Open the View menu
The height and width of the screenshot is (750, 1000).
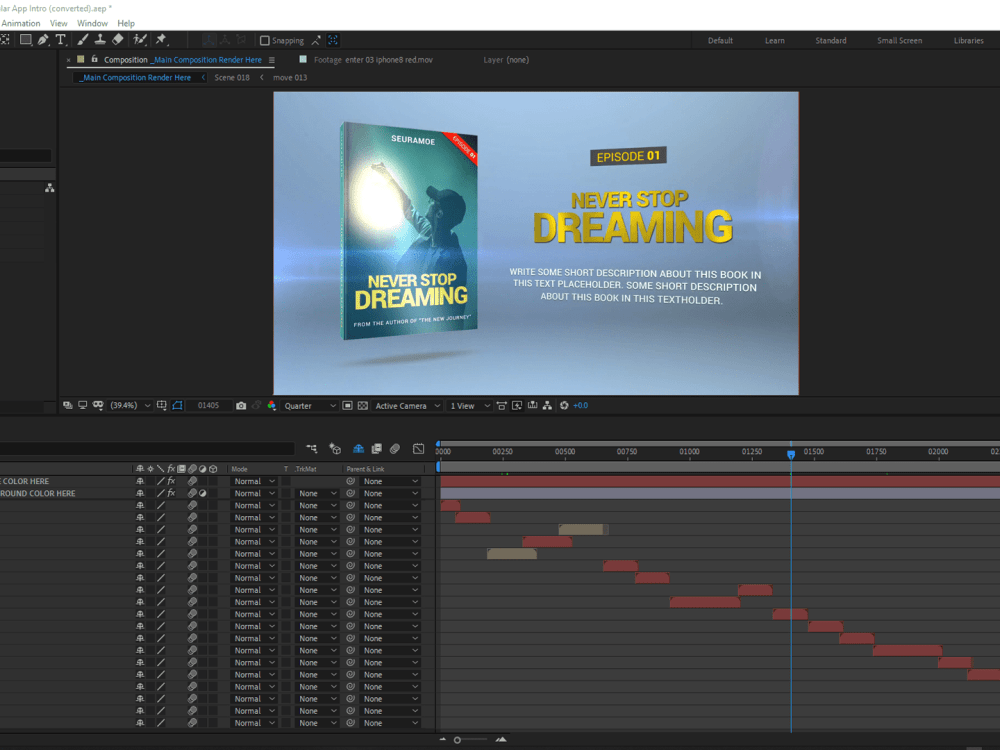pos(59,23)
